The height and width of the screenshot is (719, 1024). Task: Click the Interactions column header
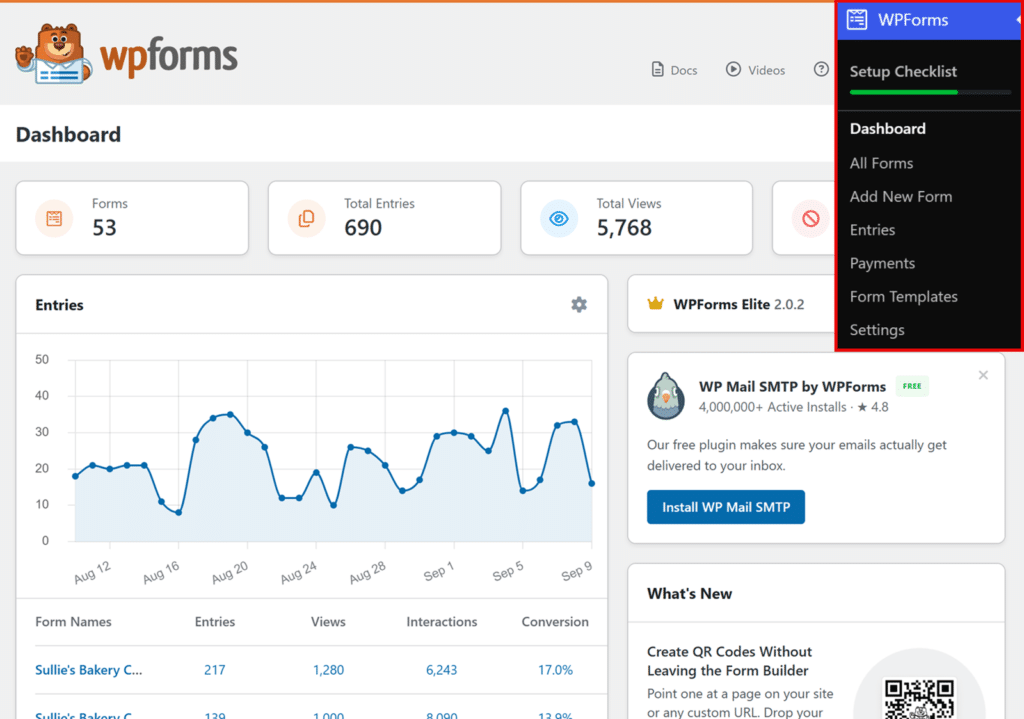(x=441, y=622)
